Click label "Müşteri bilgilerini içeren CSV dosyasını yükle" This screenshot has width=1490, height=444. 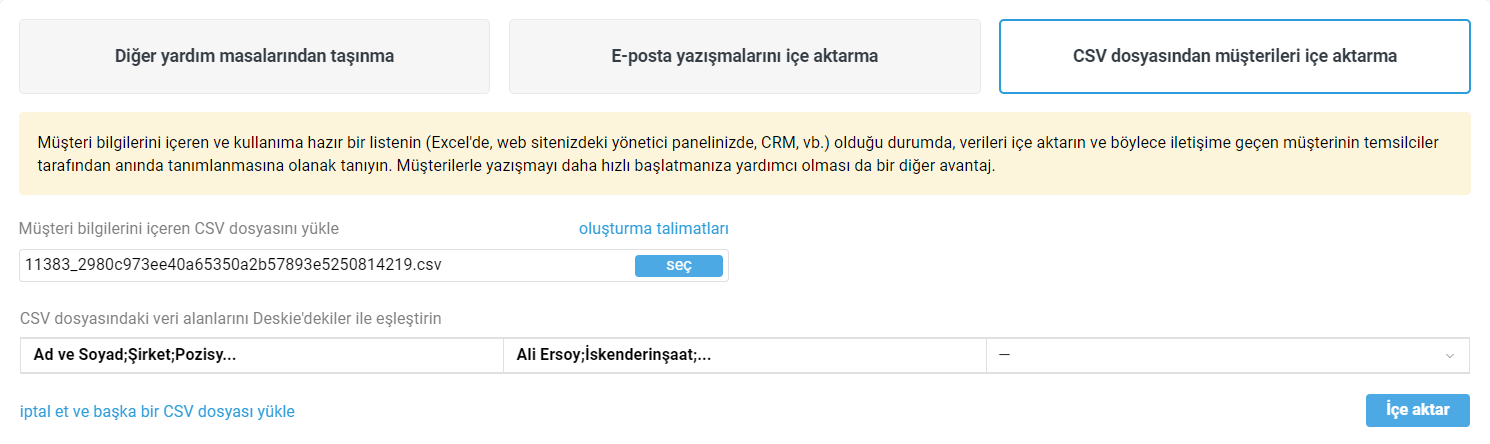tap(179, 229)
